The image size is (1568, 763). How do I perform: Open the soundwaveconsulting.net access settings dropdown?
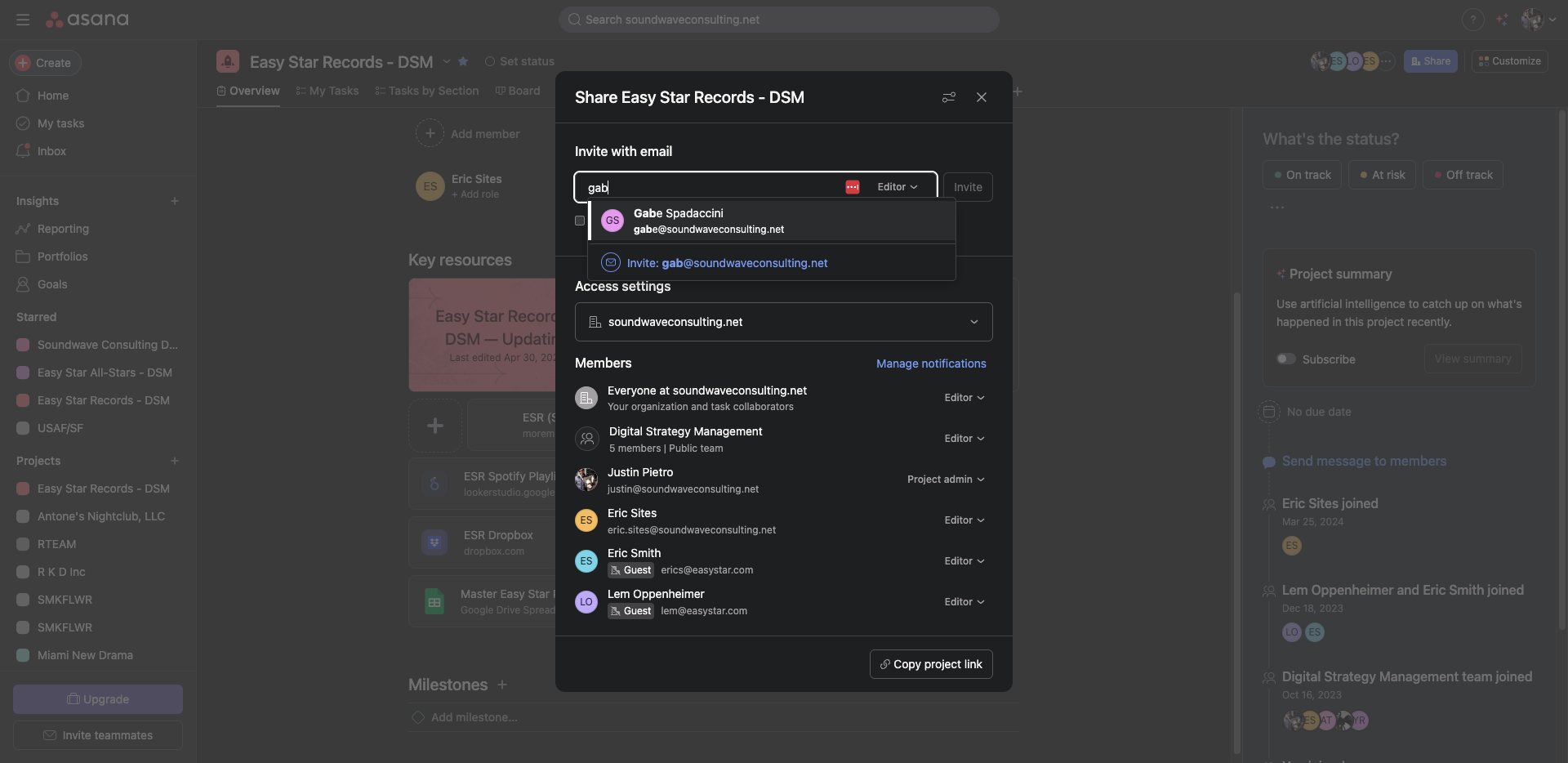point(783,322)
